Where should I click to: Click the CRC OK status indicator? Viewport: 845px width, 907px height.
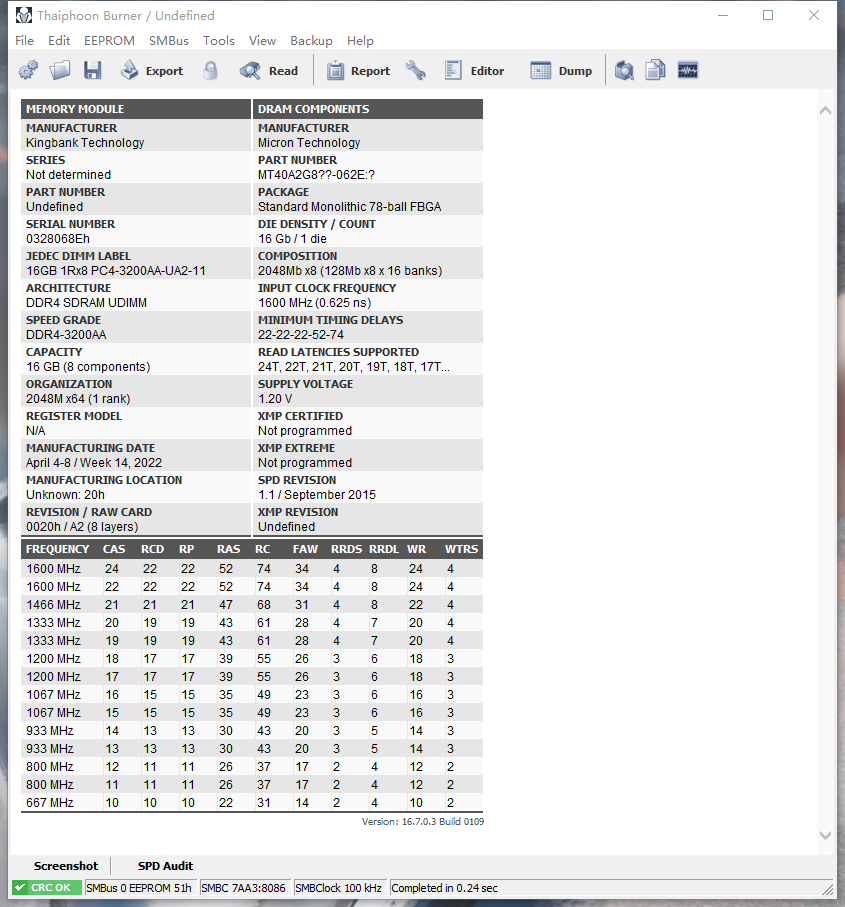(47, 887)
